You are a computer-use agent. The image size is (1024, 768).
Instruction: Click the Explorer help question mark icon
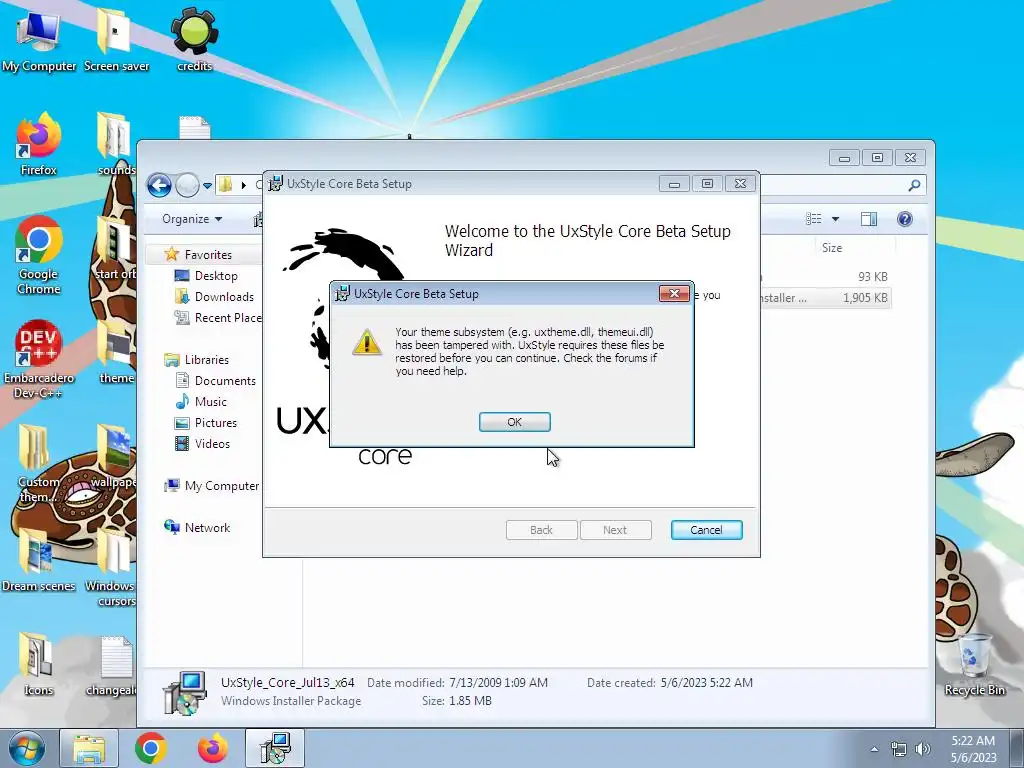click(904, 219)
